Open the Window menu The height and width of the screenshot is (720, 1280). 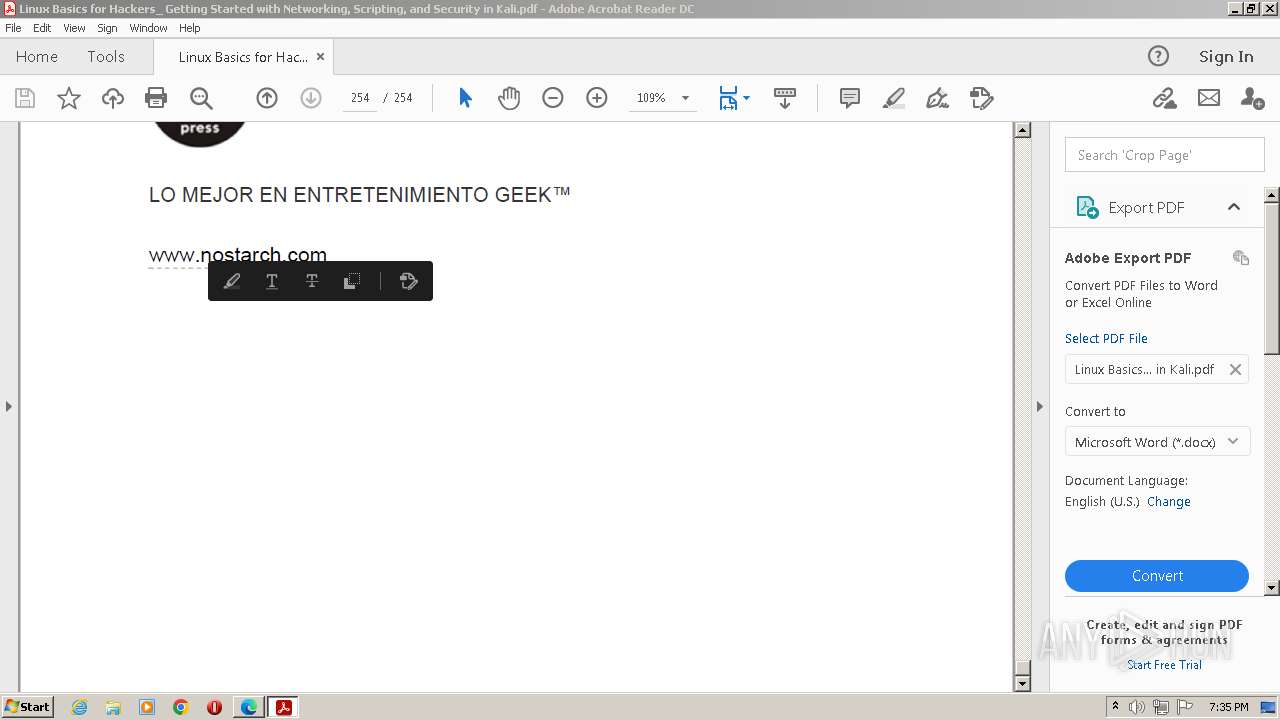pyautogui.click(x=148, y=28)
